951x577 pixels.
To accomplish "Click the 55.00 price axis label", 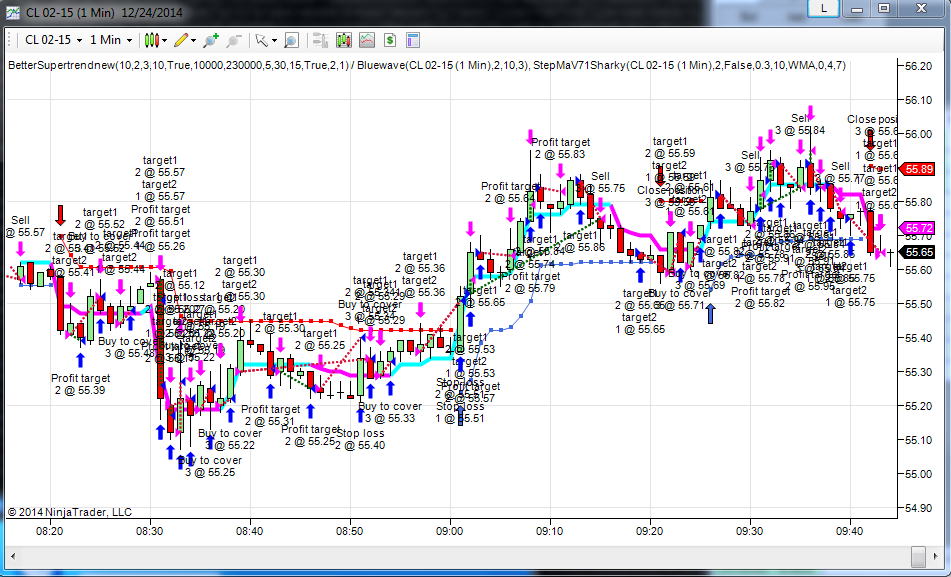I will (x=918, y=474).
